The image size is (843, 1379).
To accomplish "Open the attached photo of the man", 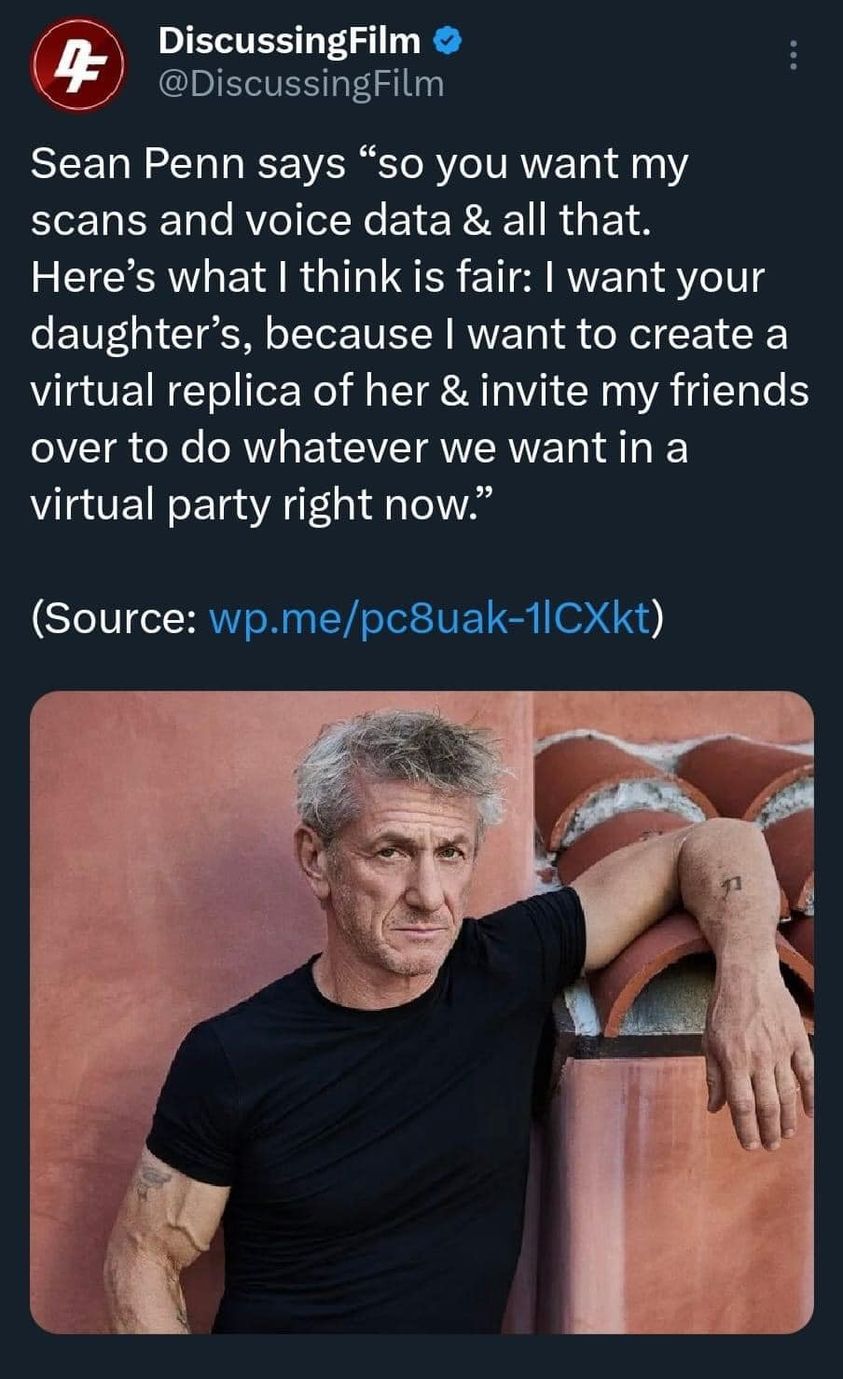I will (x=421, y=1011).
